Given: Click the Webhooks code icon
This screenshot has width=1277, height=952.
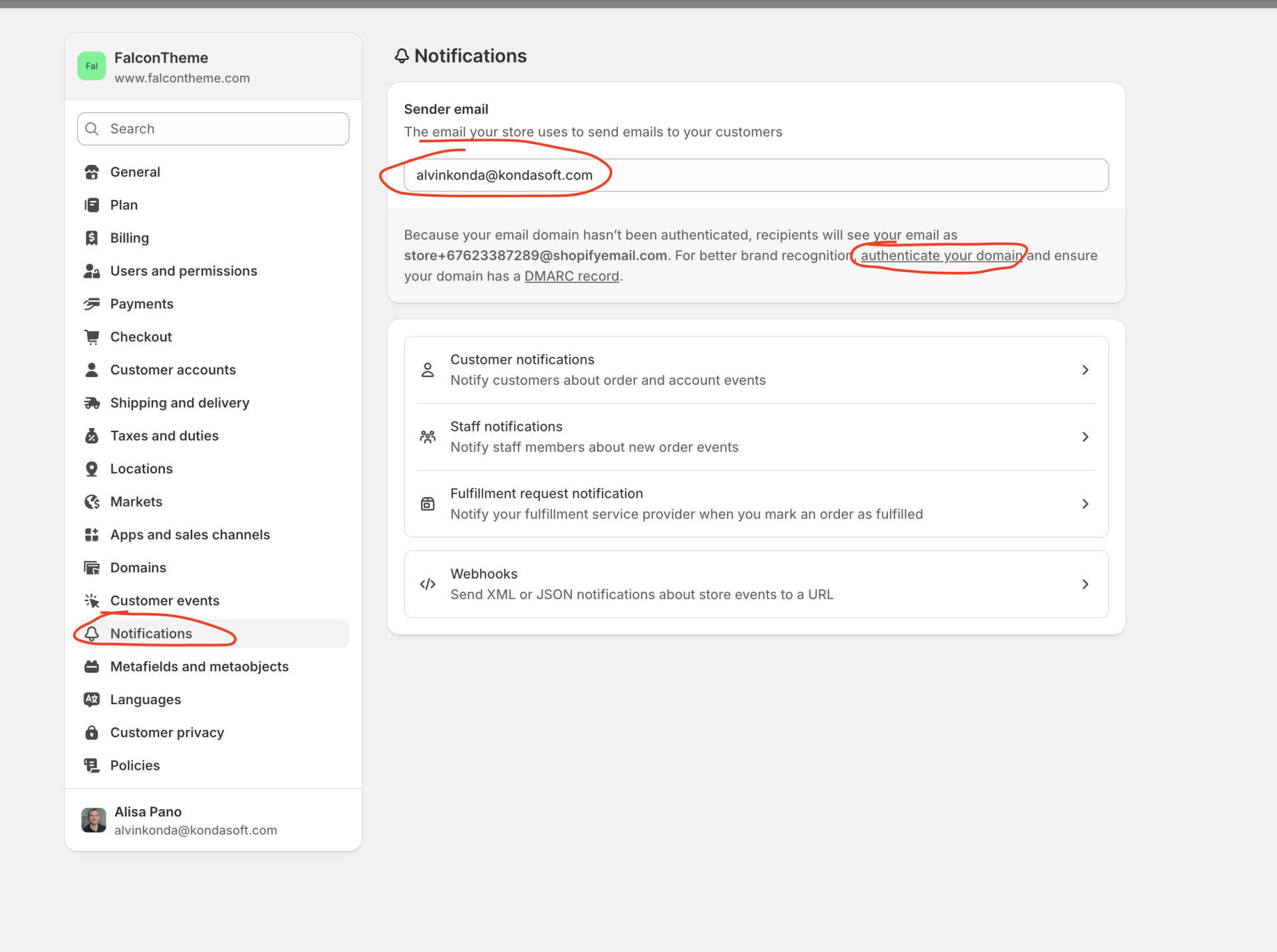Looking at the screenshot, I should pyautogui.click(x=428, y=584).
